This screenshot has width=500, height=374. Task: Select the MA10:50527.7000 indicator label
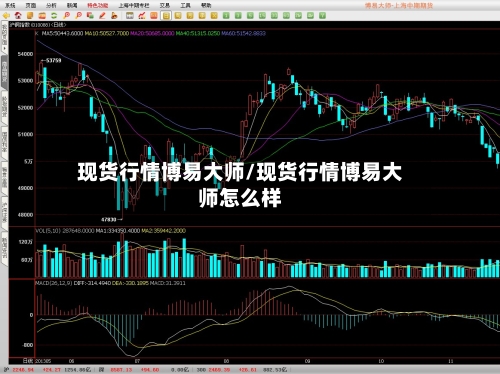(x=107, y=33)
